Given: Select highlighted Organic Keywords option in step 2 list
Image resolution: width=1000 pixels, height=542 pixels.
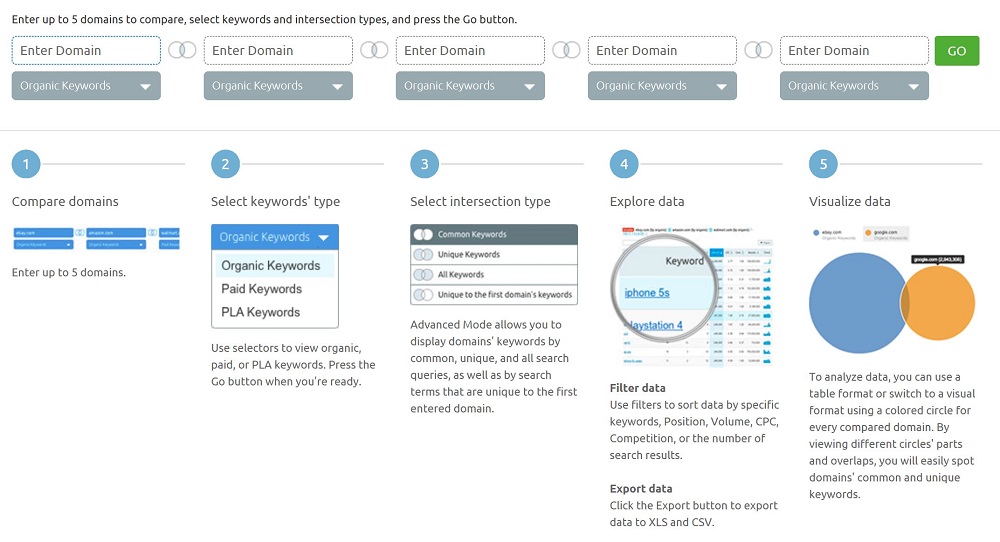Looking at the screenshot, I should 274,265.
